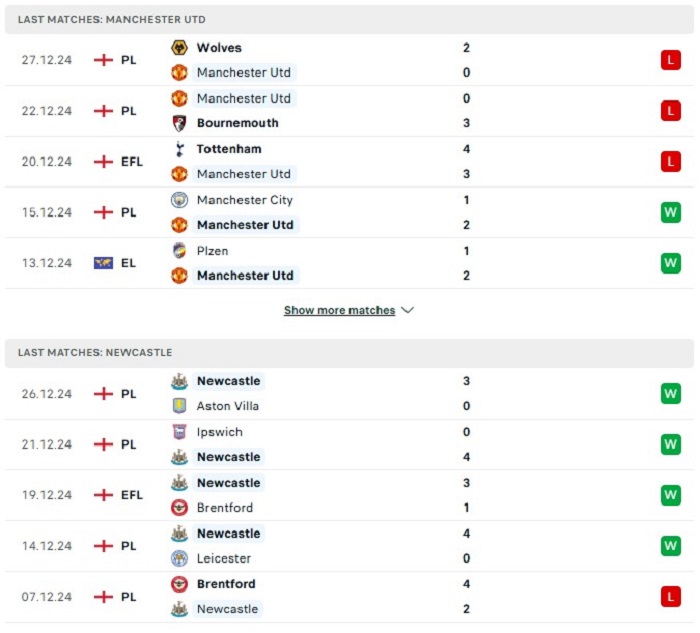The width and height of the screenshot is (700, 633).
Task: Expand Show more matches chevron arrow
Action: point(408,310)
